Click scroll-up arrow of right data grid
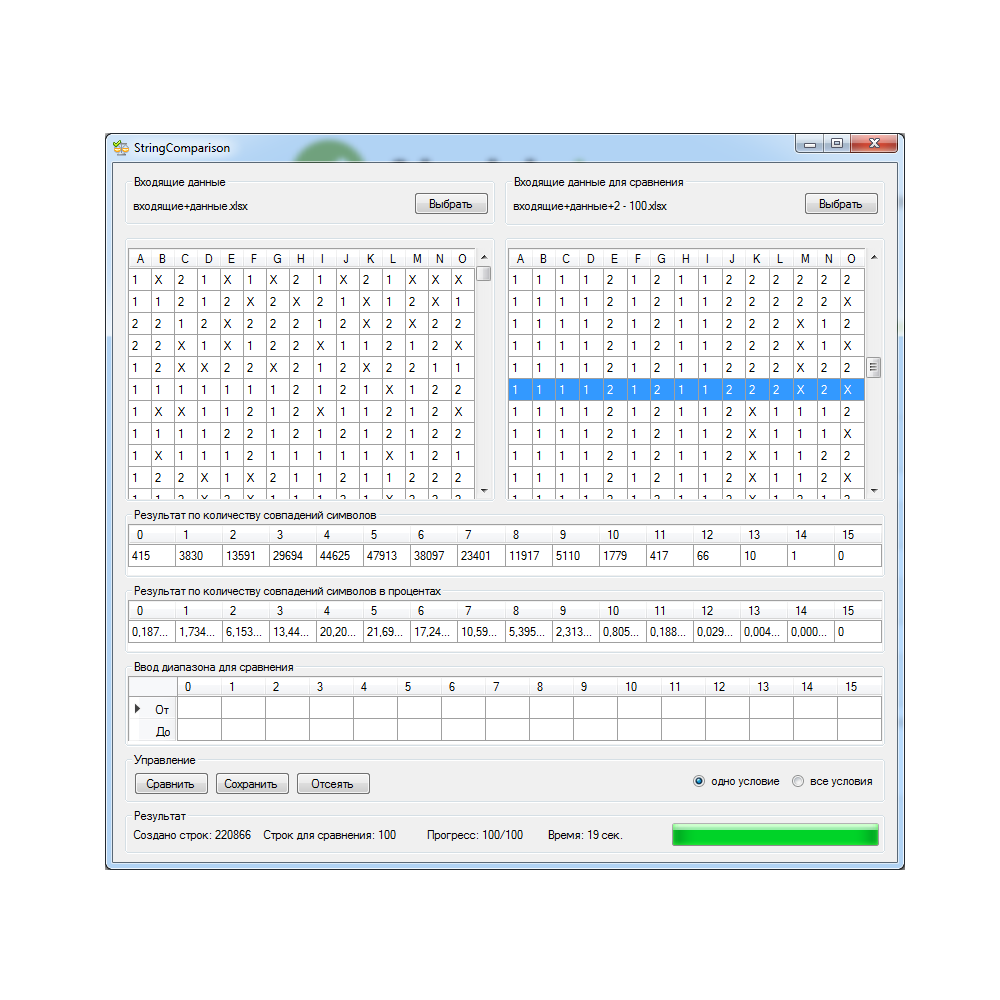1000x1000 pixels. 873,257
